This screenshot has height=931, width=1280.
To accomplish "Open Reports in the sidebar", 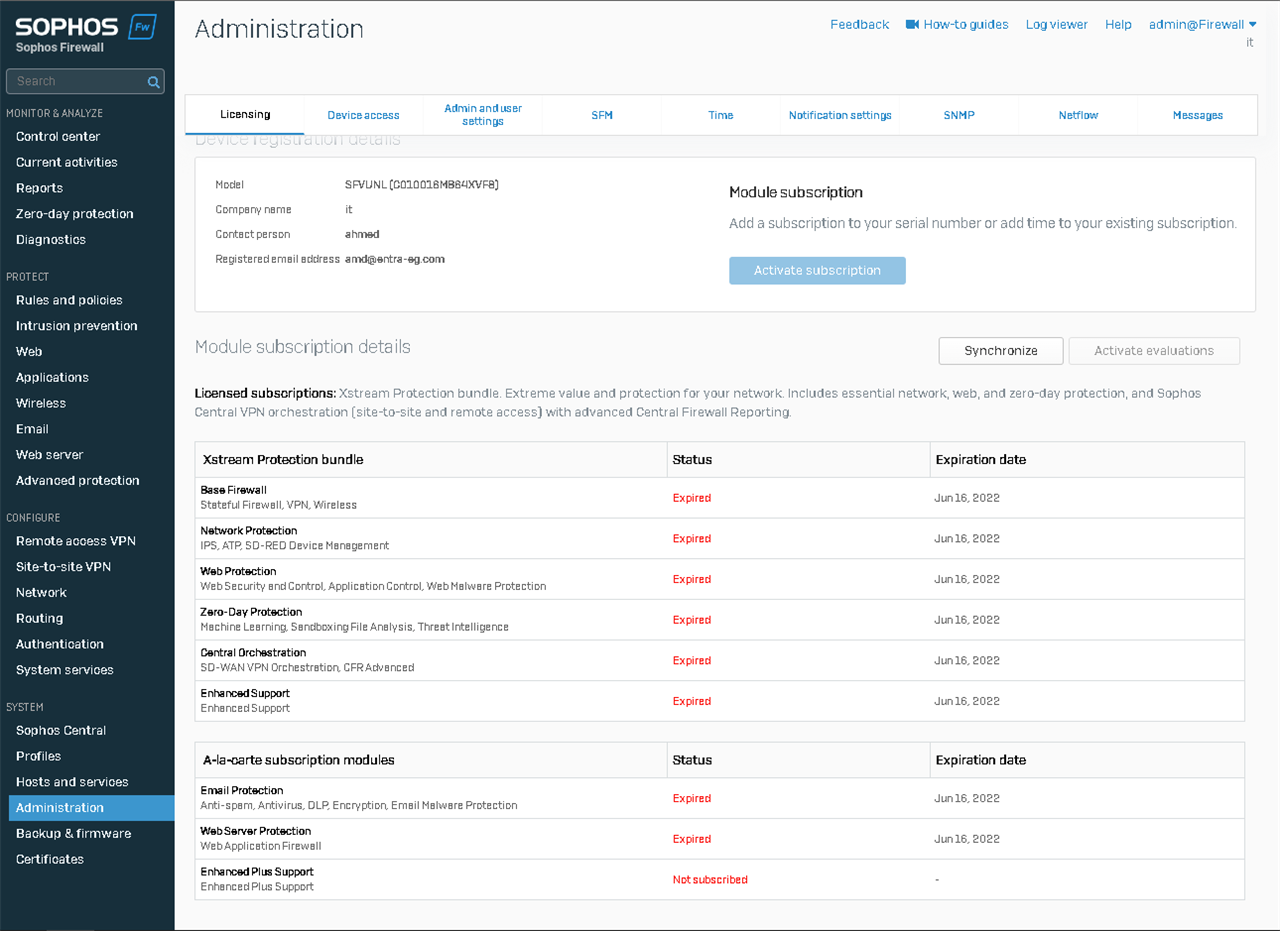I will (39, 188).
